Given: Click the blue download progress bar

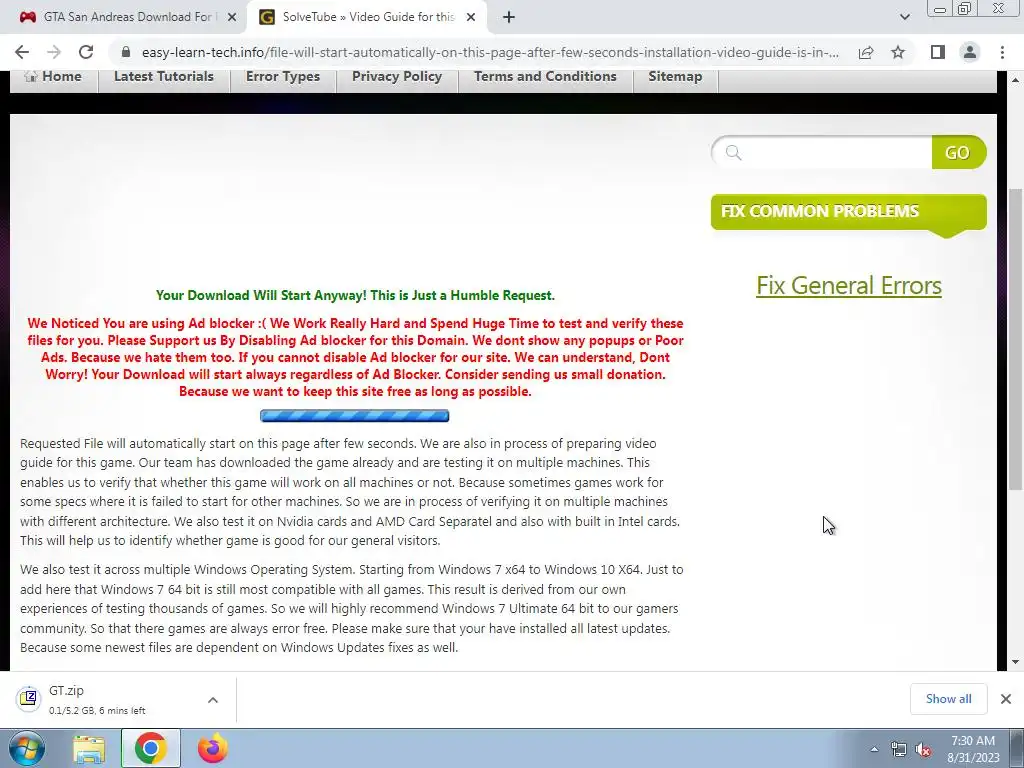Looking at the screenshot, I should pos(355,416).
